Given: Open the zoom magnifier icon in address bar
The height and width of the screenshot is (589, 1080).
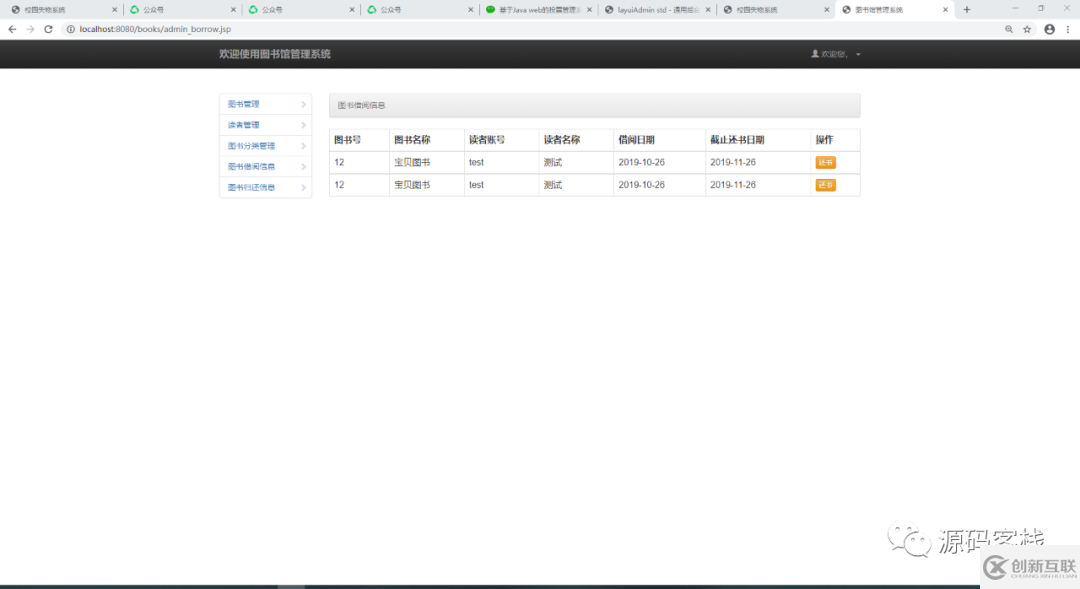Looking at the screenshot, I should (1009, 29).
